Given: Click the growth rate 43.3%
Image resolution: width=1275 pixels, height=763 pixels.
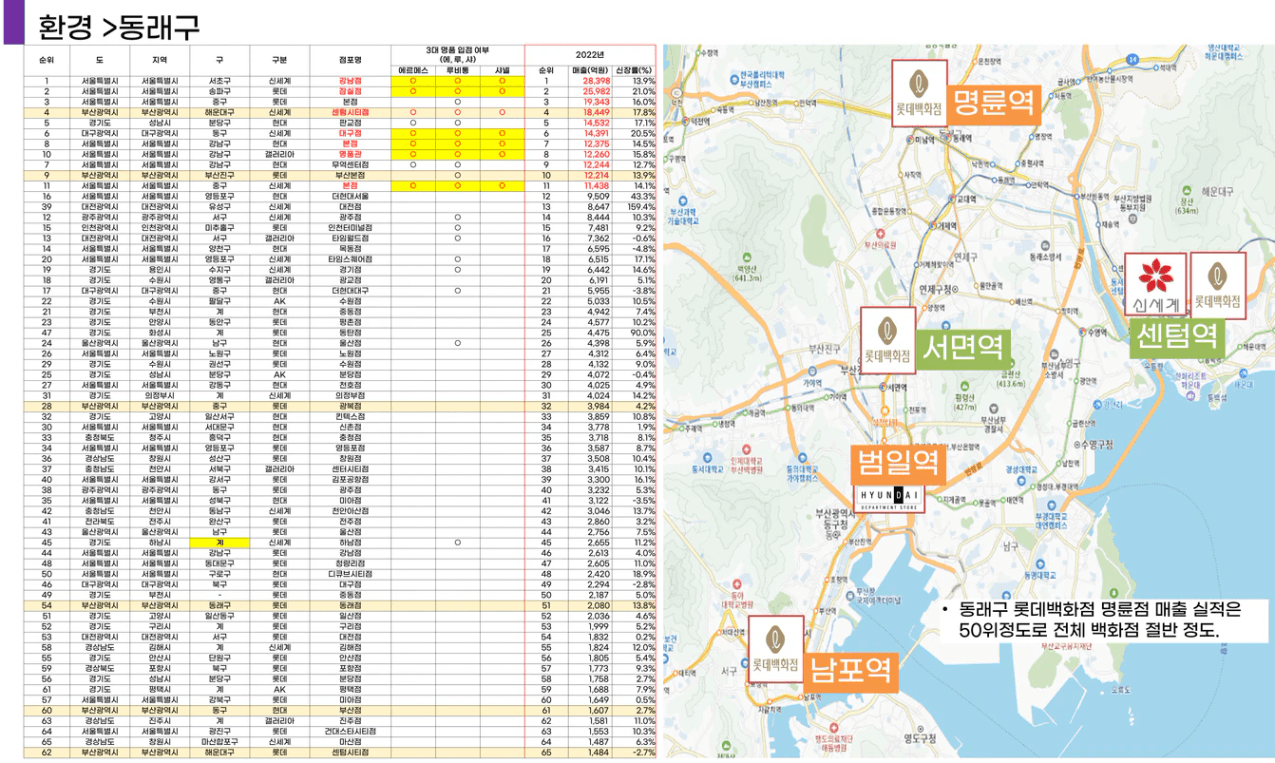Looking at the screenshot, I should click(643, 196).
